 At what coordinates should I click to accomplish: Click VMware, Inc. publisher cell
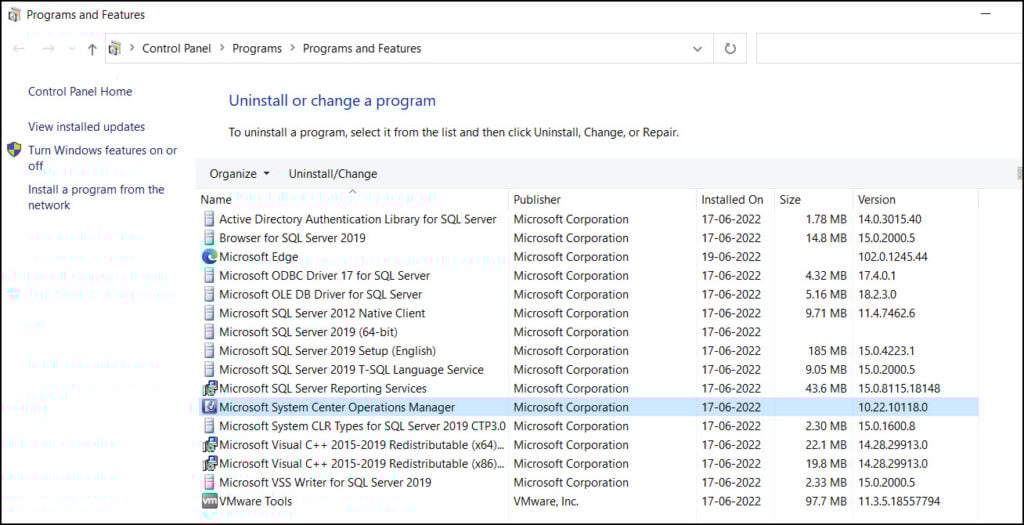[x=546, y=501]
